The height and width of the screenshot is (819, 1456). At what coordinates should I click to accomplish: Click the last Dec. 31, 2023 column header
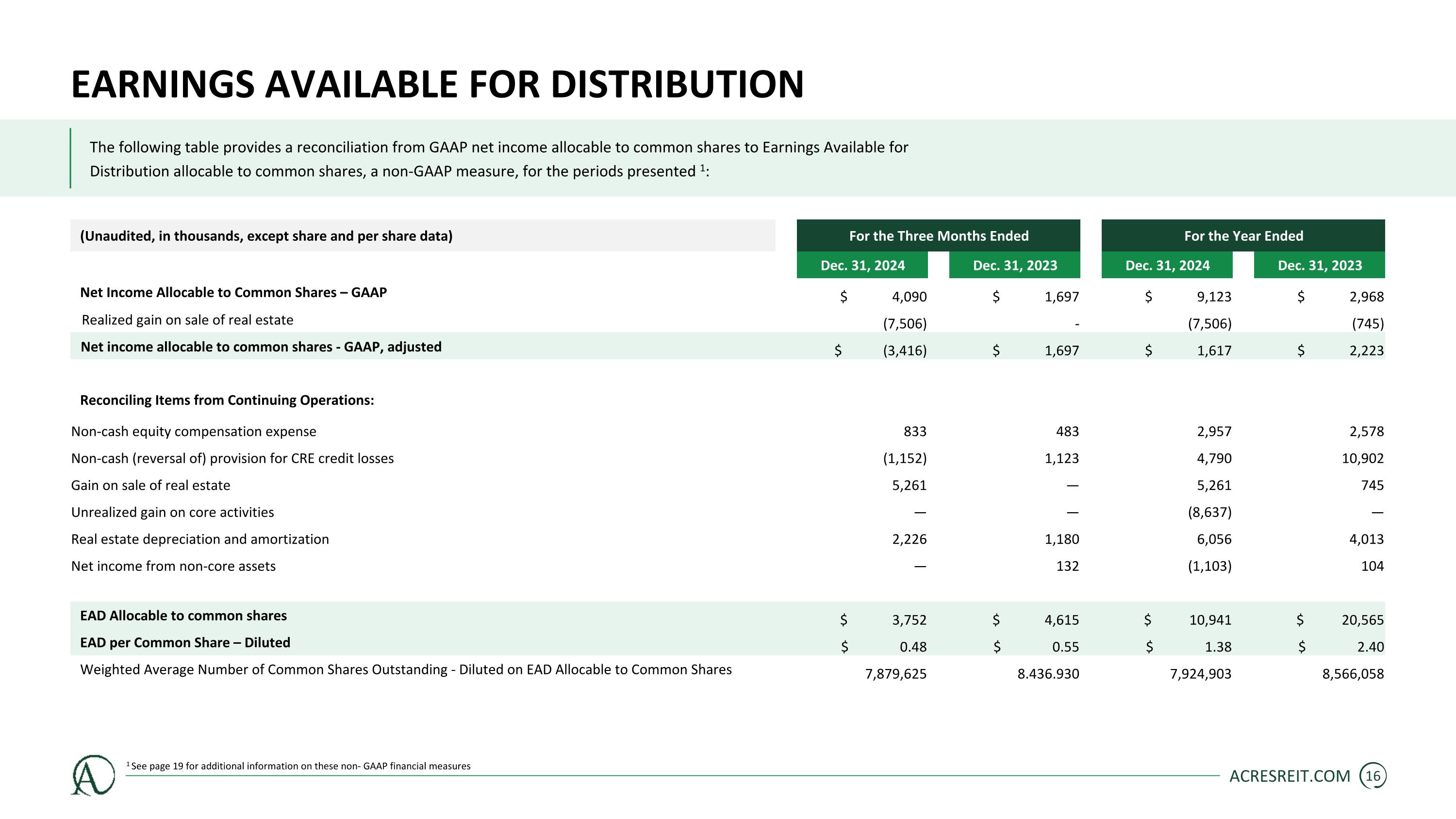(x=1319, y=265)
